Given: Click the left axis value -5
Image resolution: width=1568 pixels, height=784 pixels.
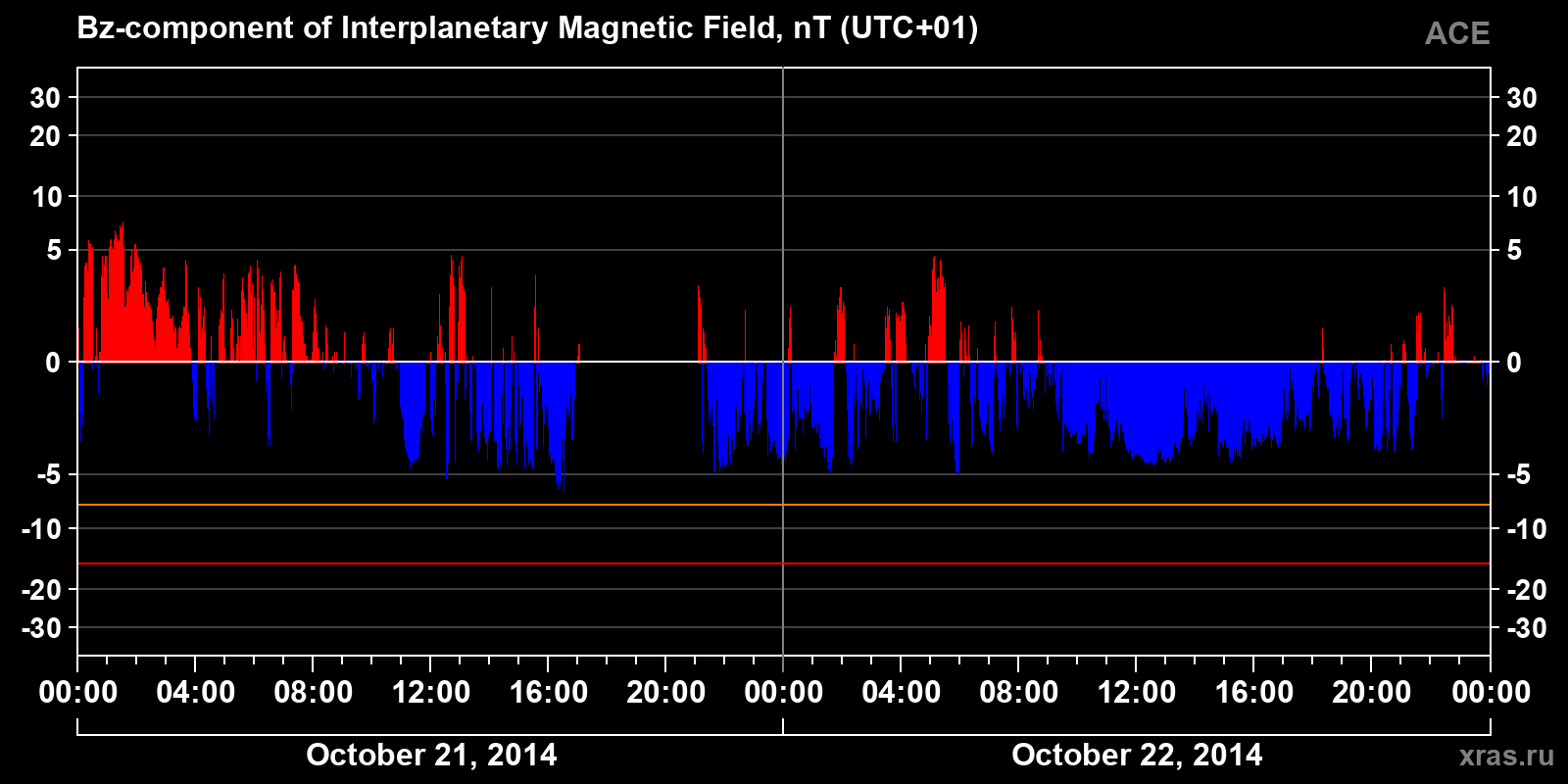Looking at the screenshot, I should pos(48,475).
